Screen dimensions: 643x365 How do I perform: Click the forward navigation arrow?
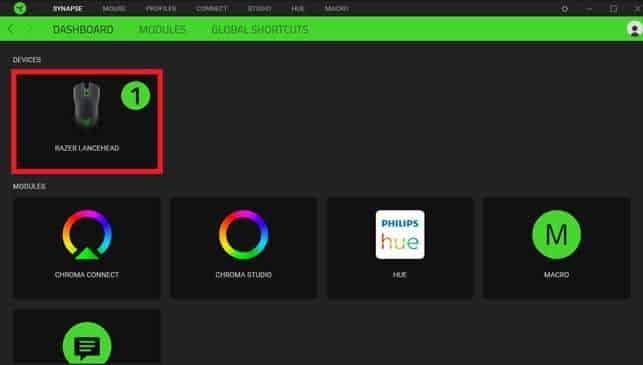click(x=28, y=29)
